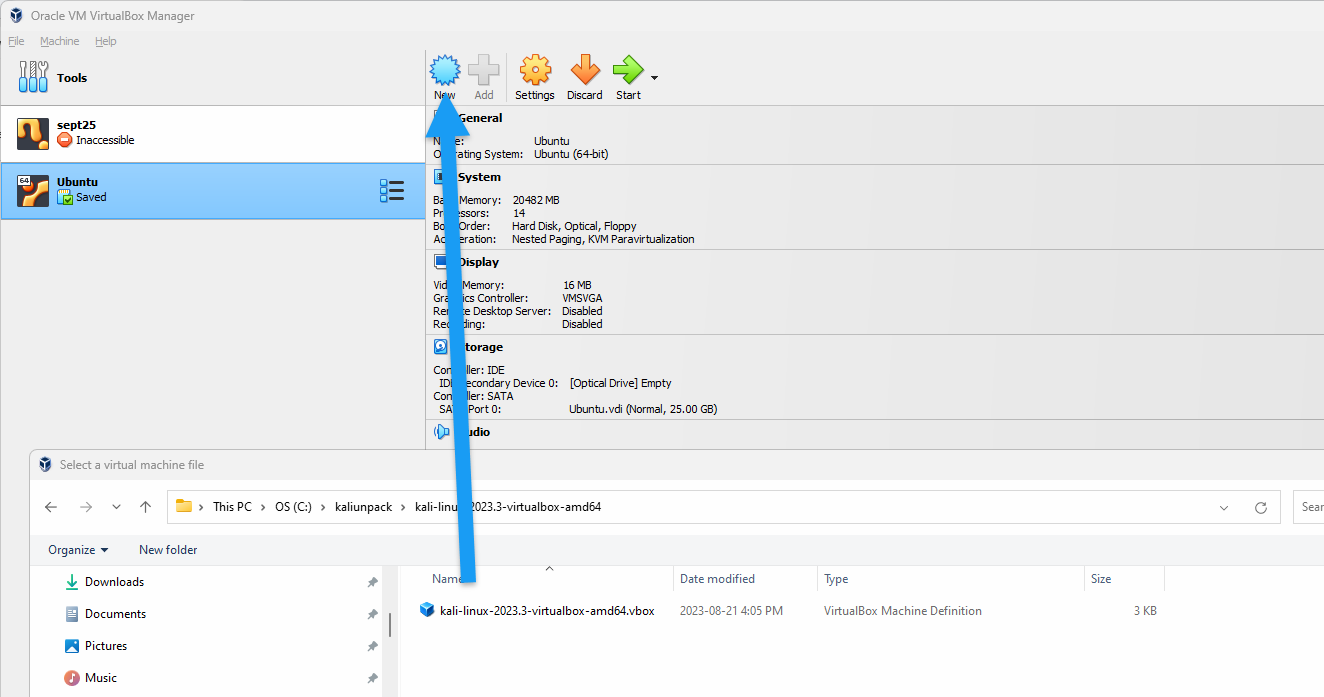Image resolution: width=1324 pixels, height=697 pixels.
Task: Open the Organize dropdown menu
Action: click(x=78, y=550)
